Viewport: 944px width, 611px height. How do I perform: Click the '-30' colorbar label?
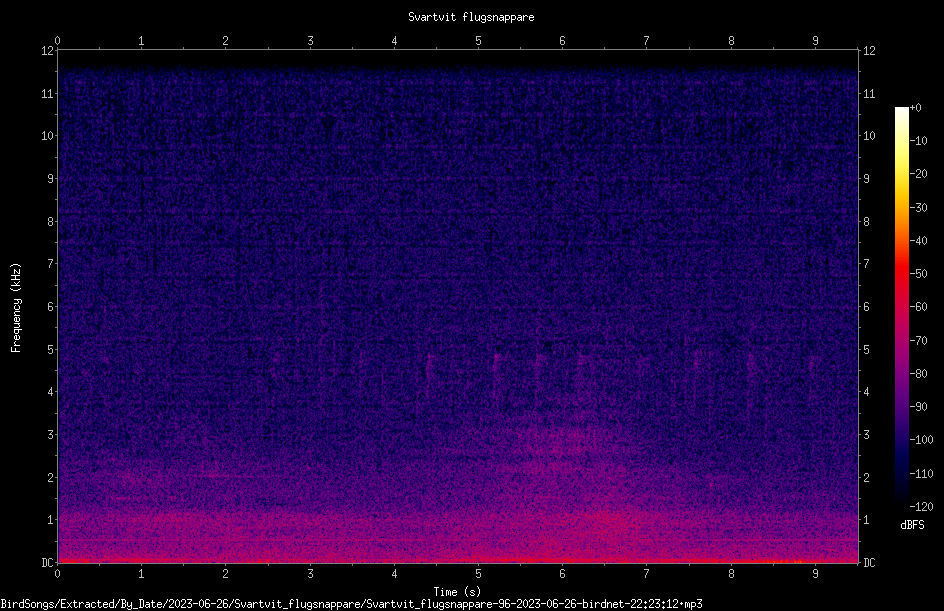[x=918, y=208]
